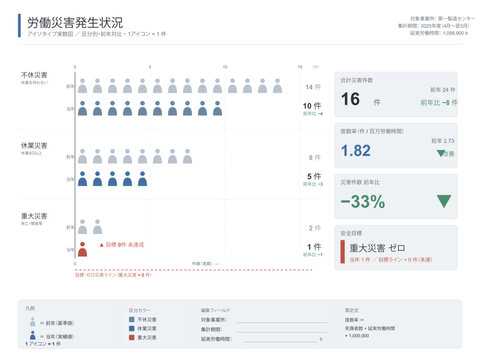This screenshot has width=480, height=360.
Task: Click the first blue person icon in 休業災害 row
Action: [82, 179]
